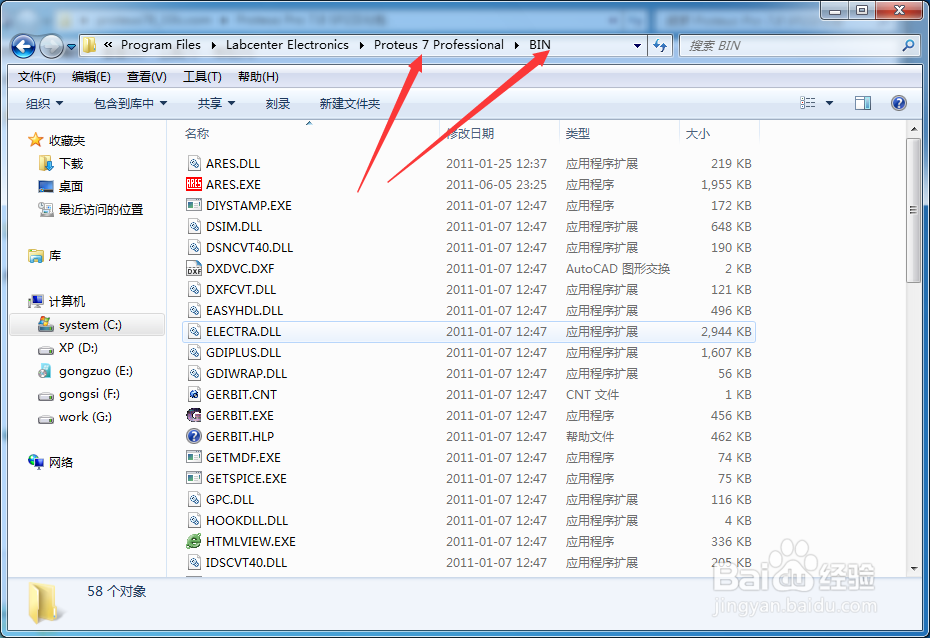Click the ARES.EXE red application icon
Viewport: 930px width, 638px height.
pyautogui.click(x=194, y=184)
